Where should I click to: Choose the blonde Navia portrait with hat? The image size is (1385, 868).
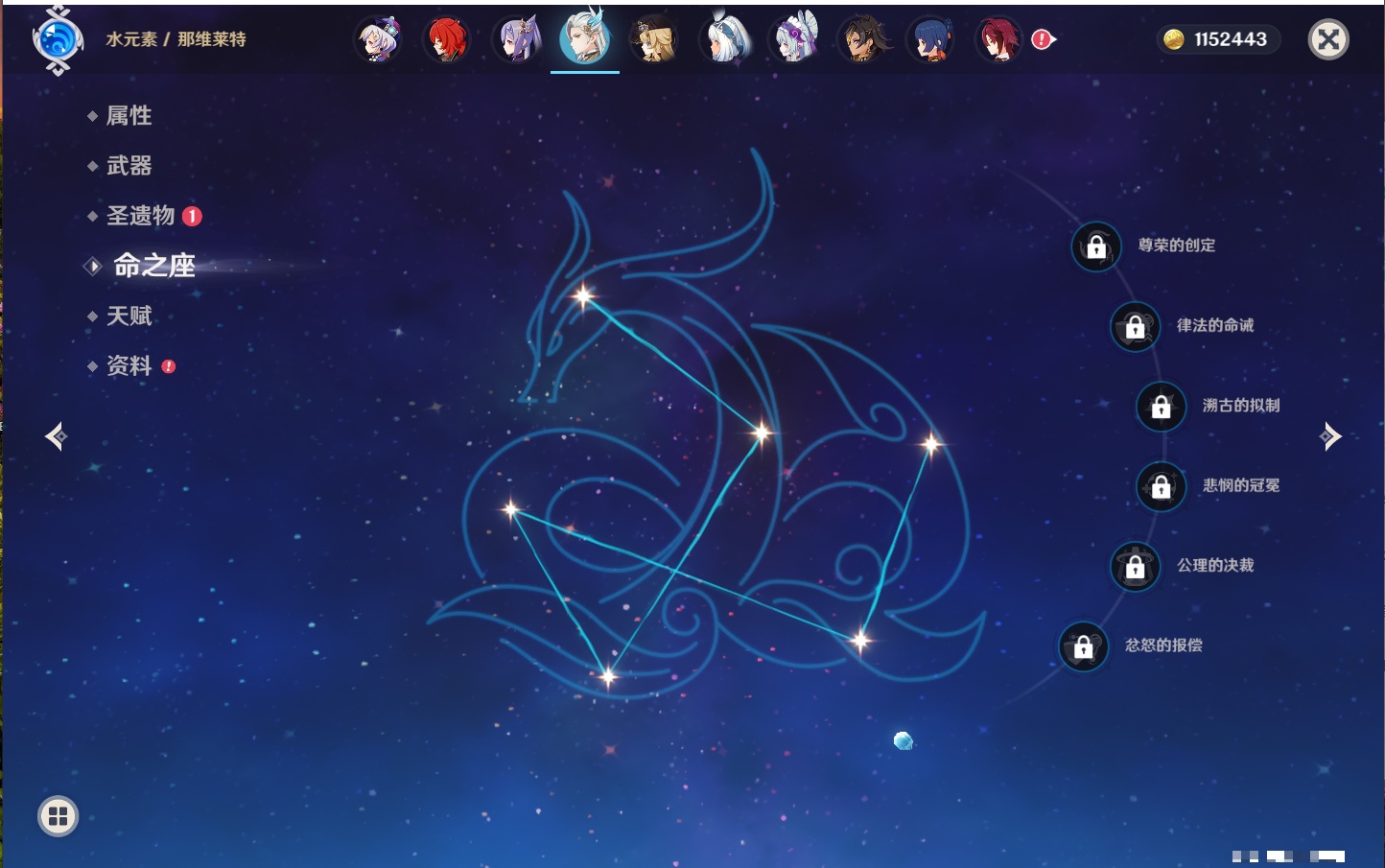click(x=654, y=40)
